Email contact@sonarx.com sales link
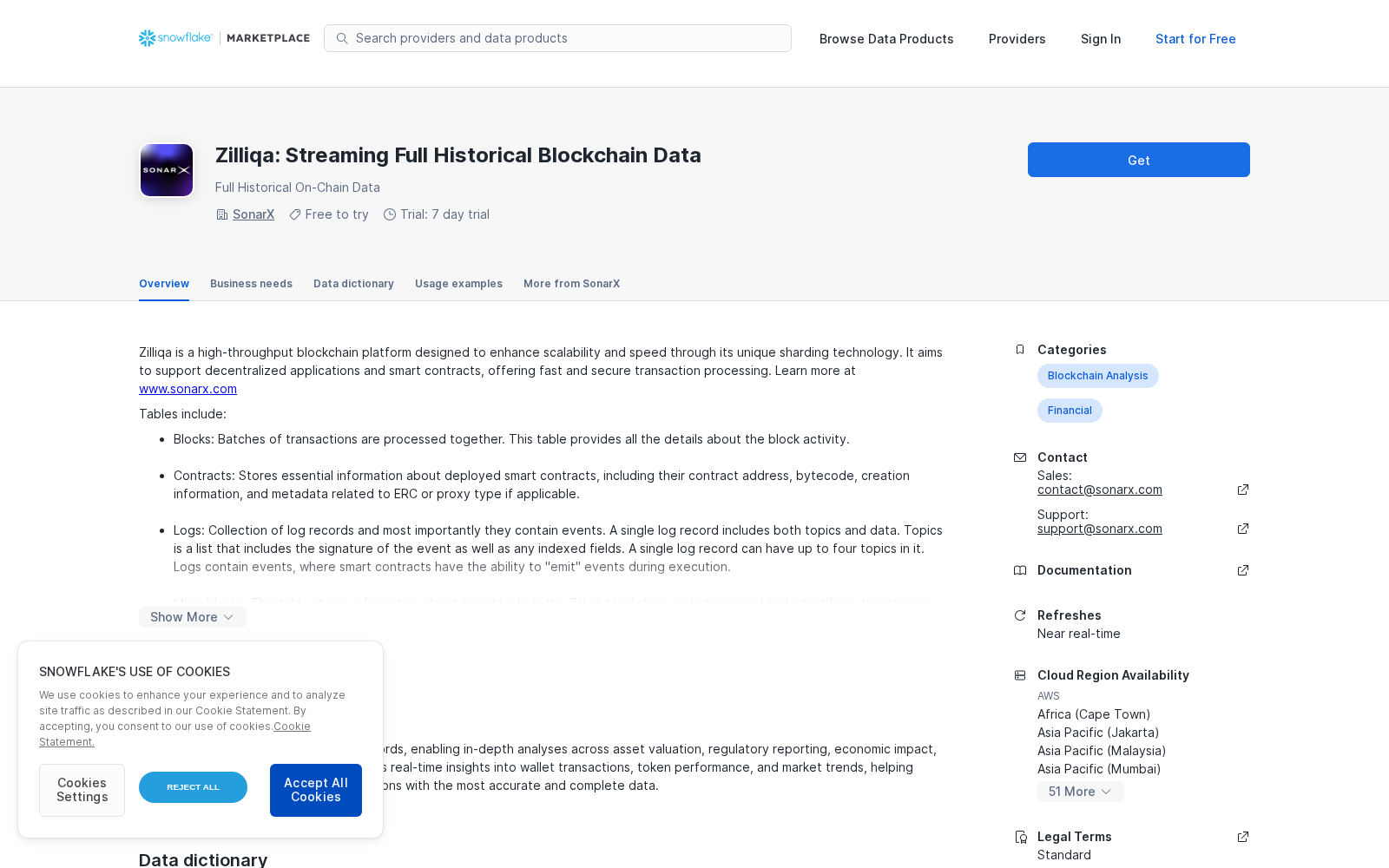Image resolution: width=1389 pixels, height=868 pixels. coord(1100,490)
